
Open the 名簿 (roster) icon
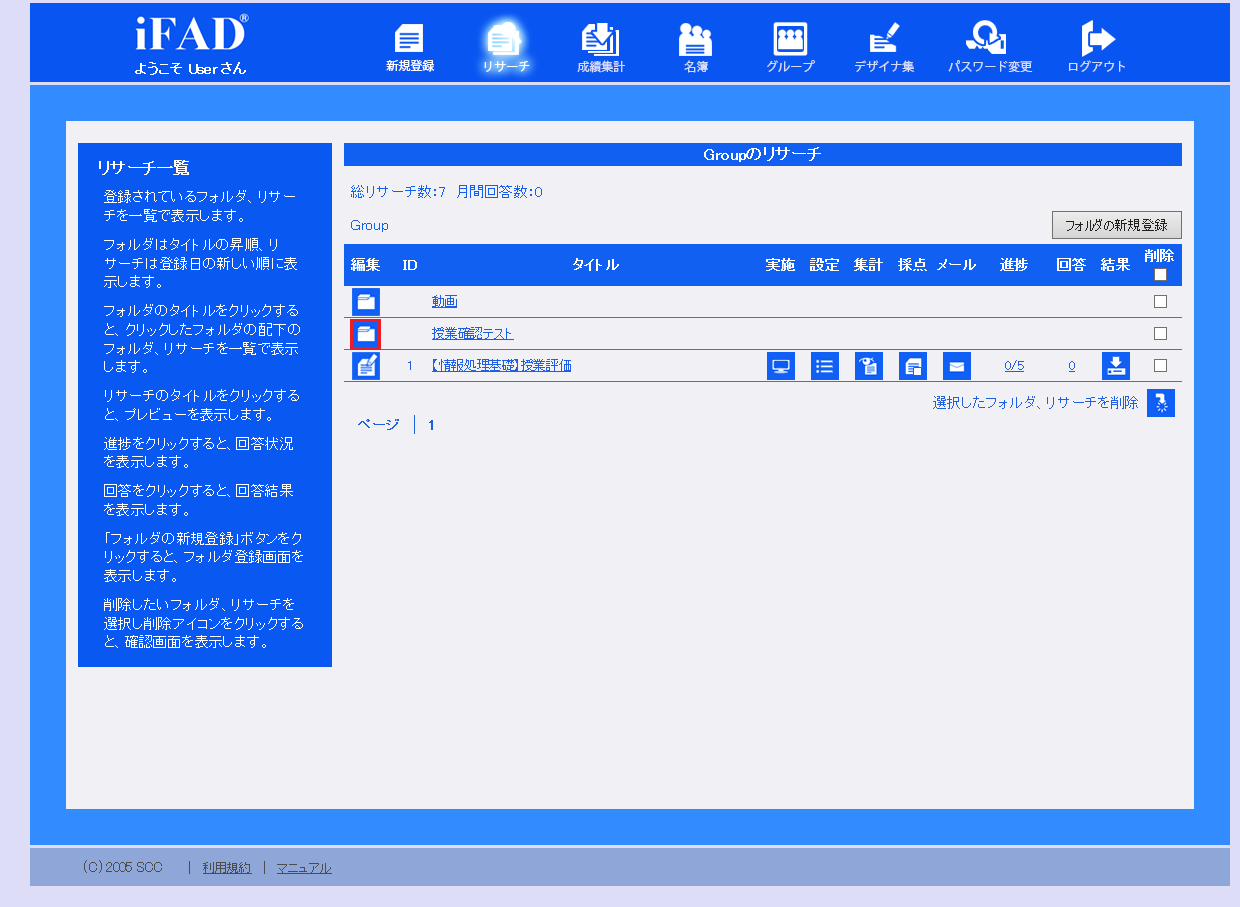(695, 40)
